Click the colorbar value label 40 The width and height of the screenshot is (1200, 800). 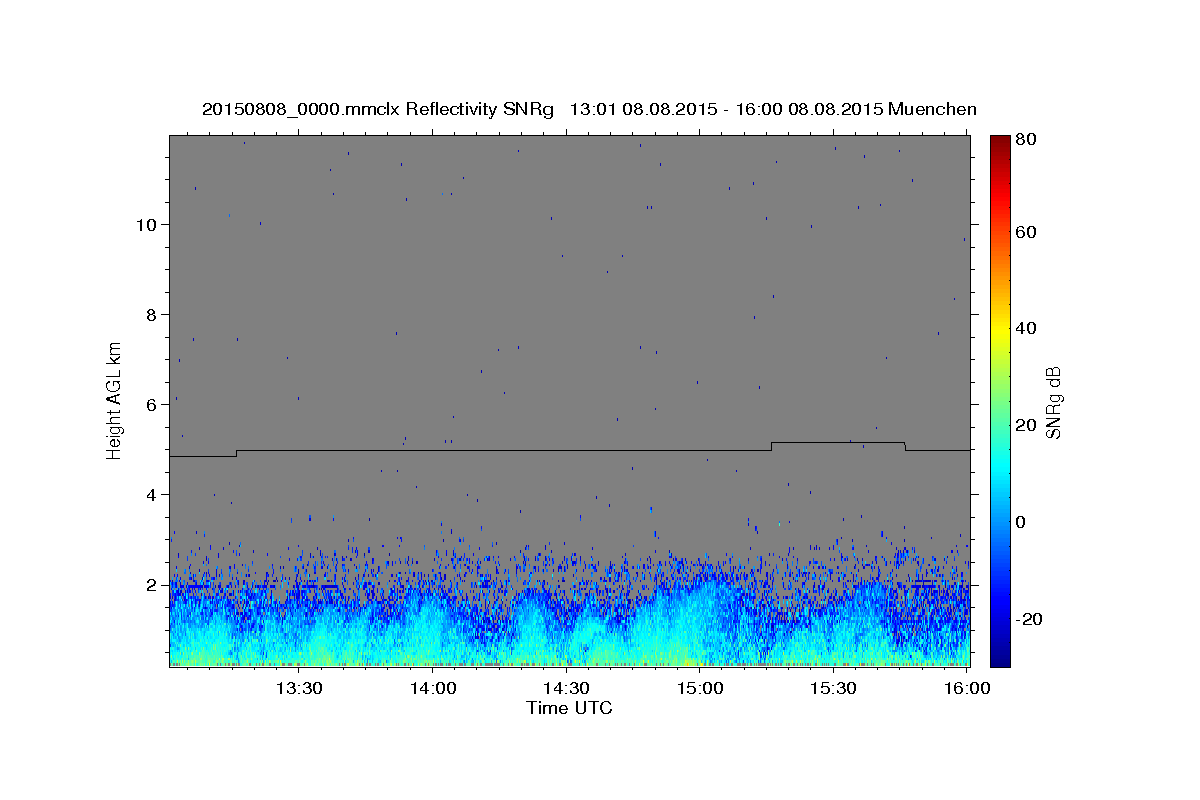(1026, 328)
